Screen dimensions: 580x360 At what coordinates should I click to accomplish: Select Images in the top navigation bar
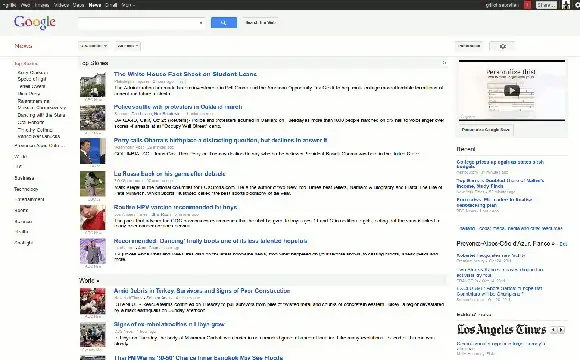pyautogui.click(x=42, y=5)
